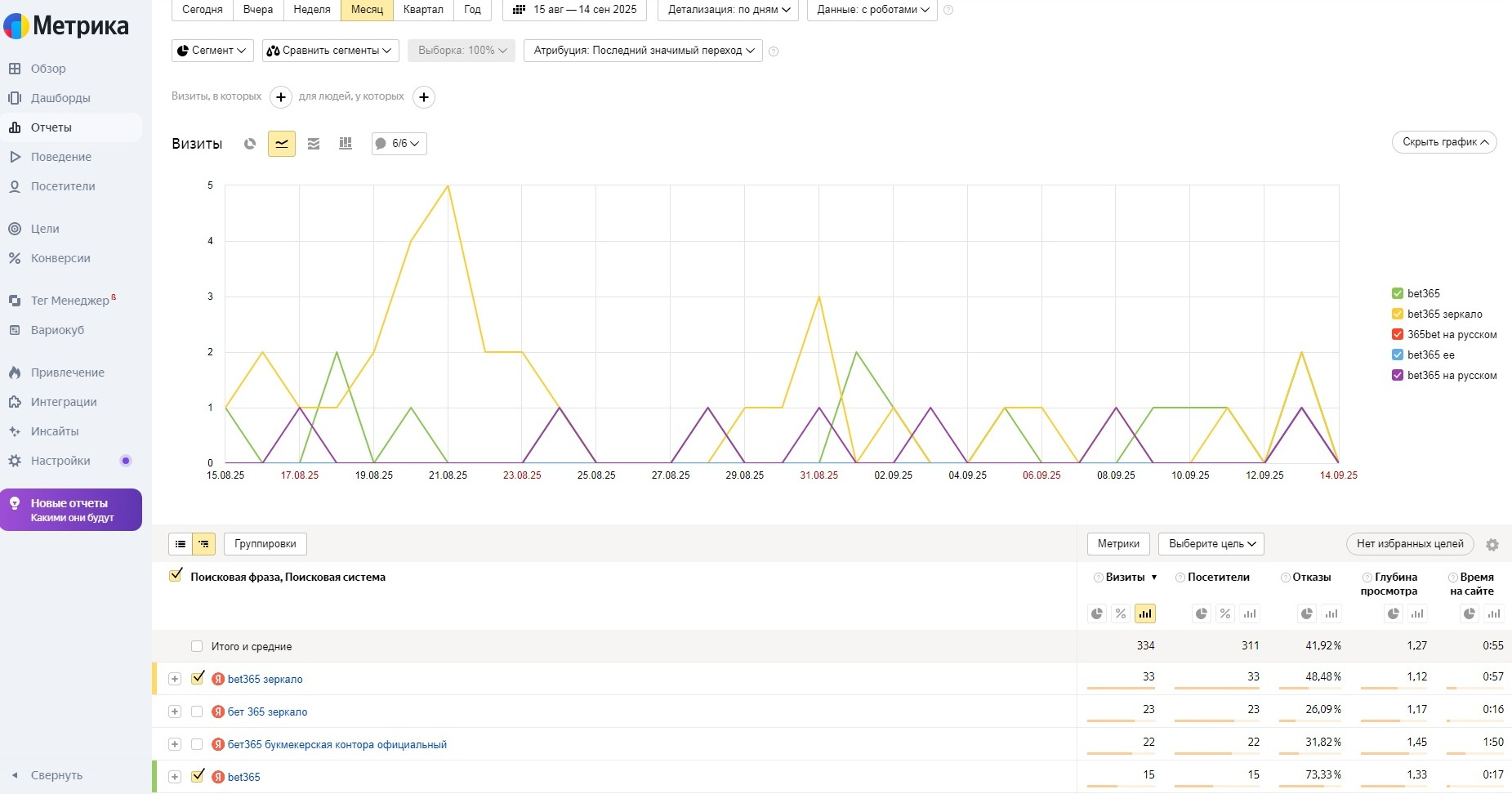Screen dimensions: 1512x794
Task: Toggle the Поисковая фраза header checkbox
Action: 176,576
